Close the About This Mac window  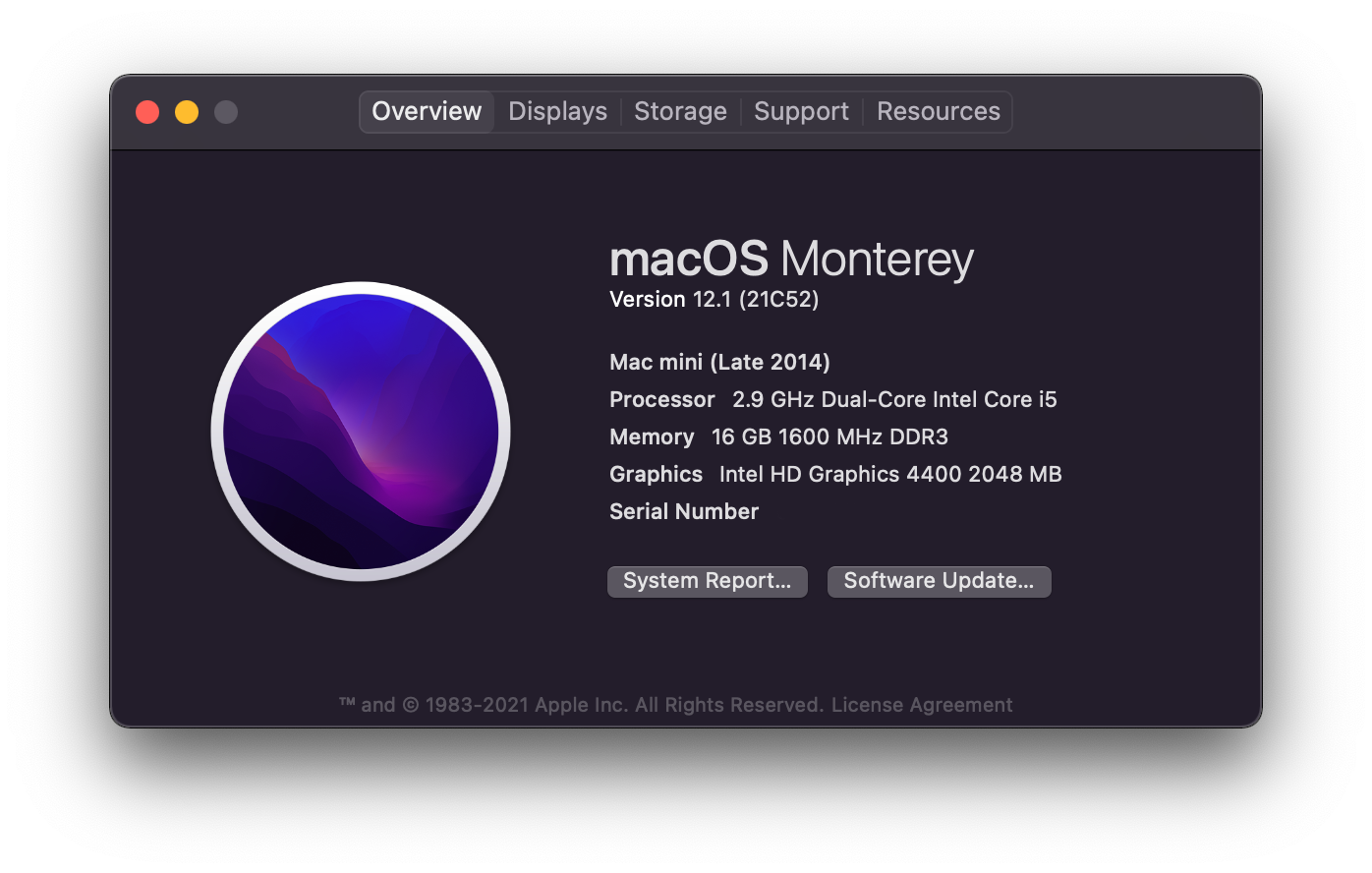click(x=147, y=112)
